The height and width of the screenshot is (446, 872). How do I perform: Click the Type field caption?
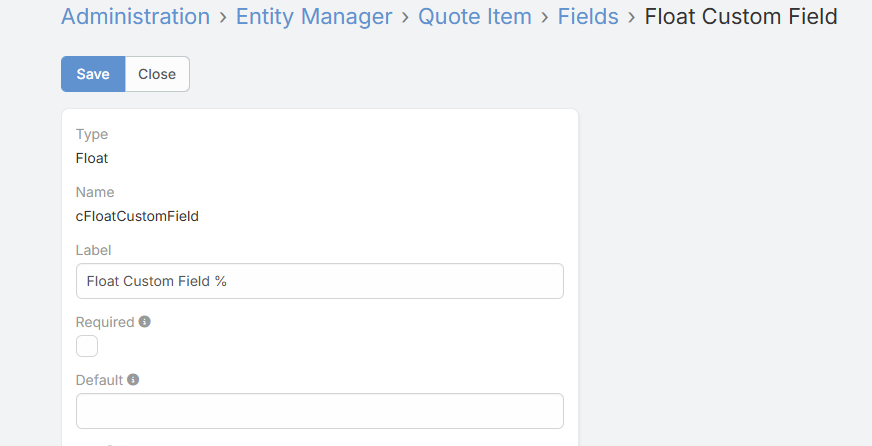point(92,134)
